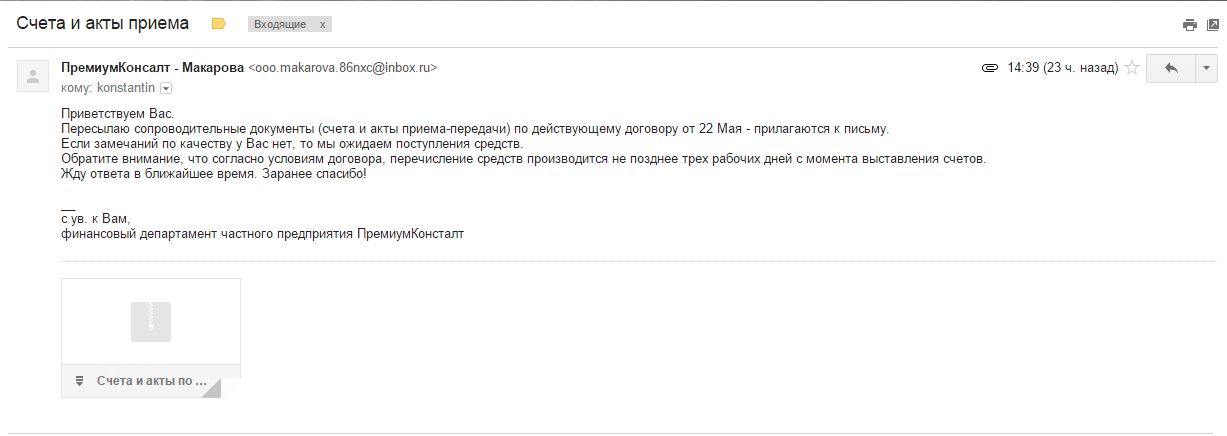
Task: Toggle the yellow importance marker
Action: point(219,24)
